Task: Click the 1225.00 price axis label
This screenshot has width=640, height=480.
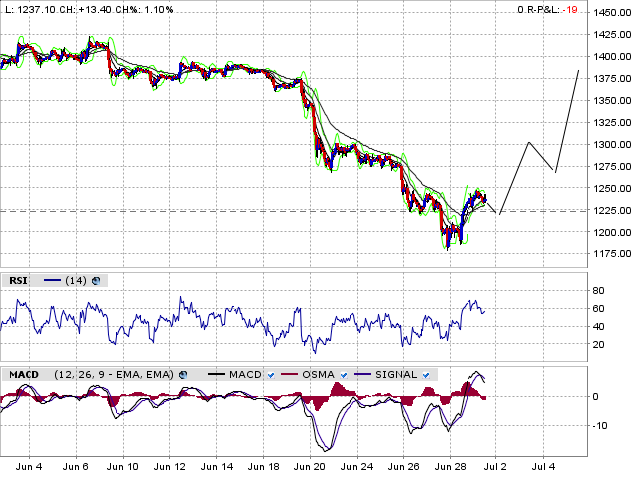Action: [612, 211]
